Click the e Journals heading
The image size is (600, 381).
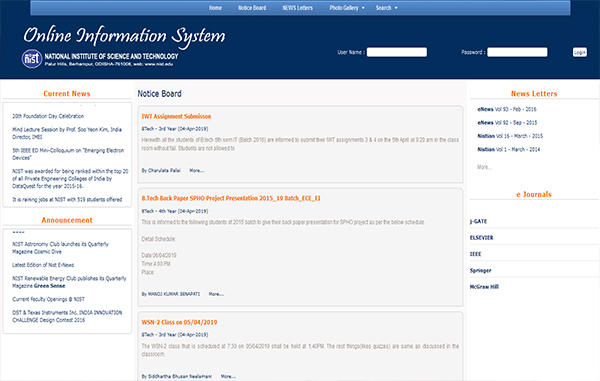tap(534, 194)
